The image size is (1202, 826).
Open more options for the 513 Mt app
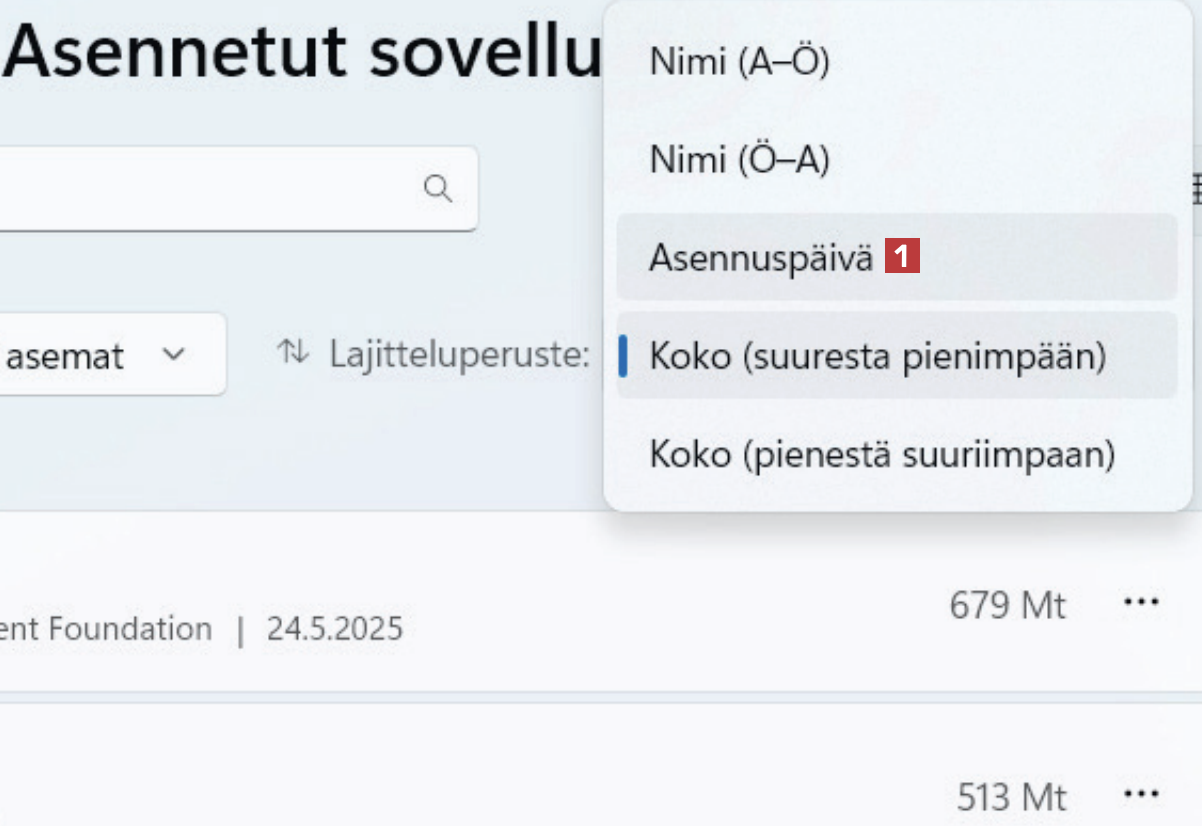1141,794
